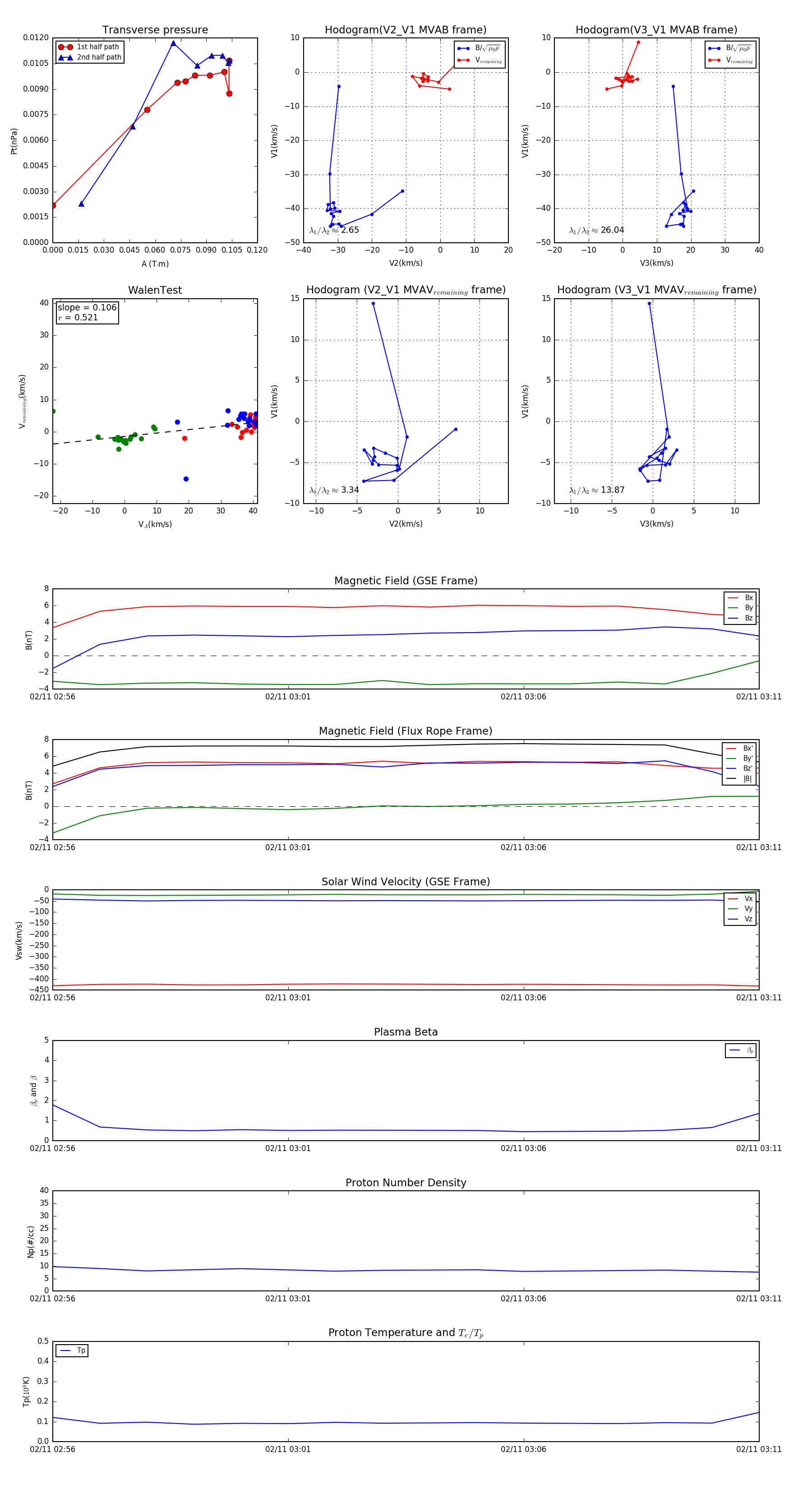The image size is (812, 1489).
Task: Click the Np(#/cc) y-axis label
Action: point(31,1242)
